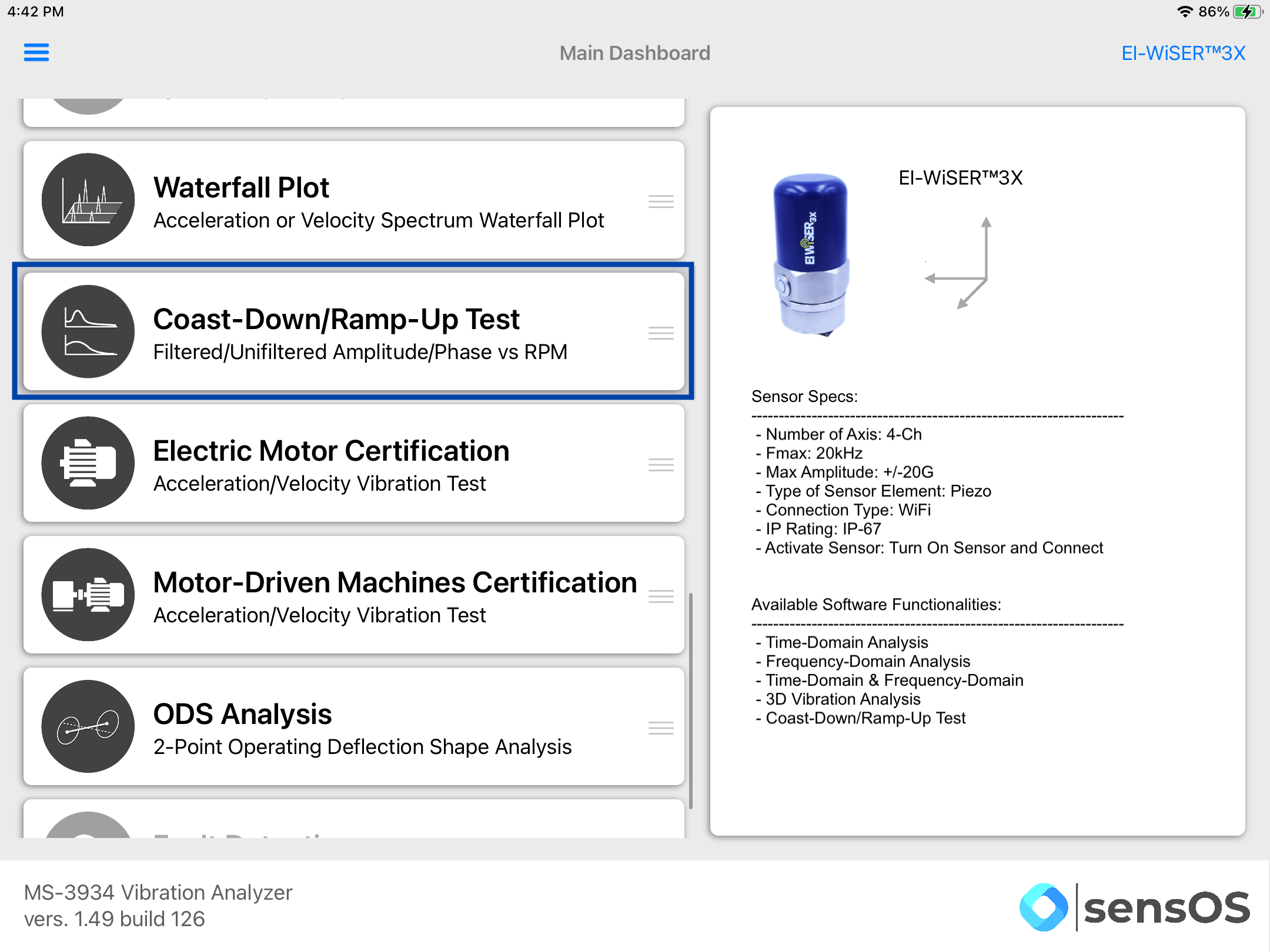
Task: Open the Electric Motor Certification icon
Action: click(x=88, y=463)
